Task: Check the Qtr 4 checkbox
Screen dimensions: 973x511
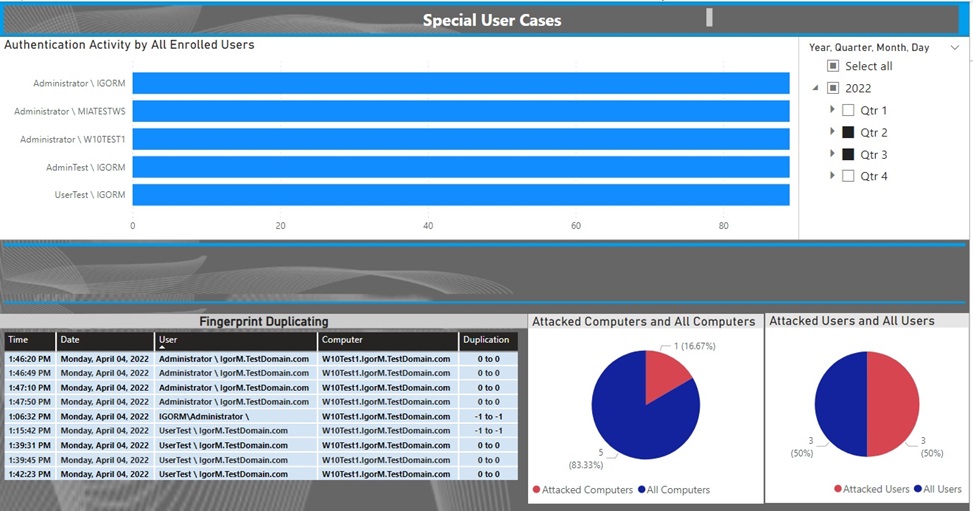Action: click(848, 176)
